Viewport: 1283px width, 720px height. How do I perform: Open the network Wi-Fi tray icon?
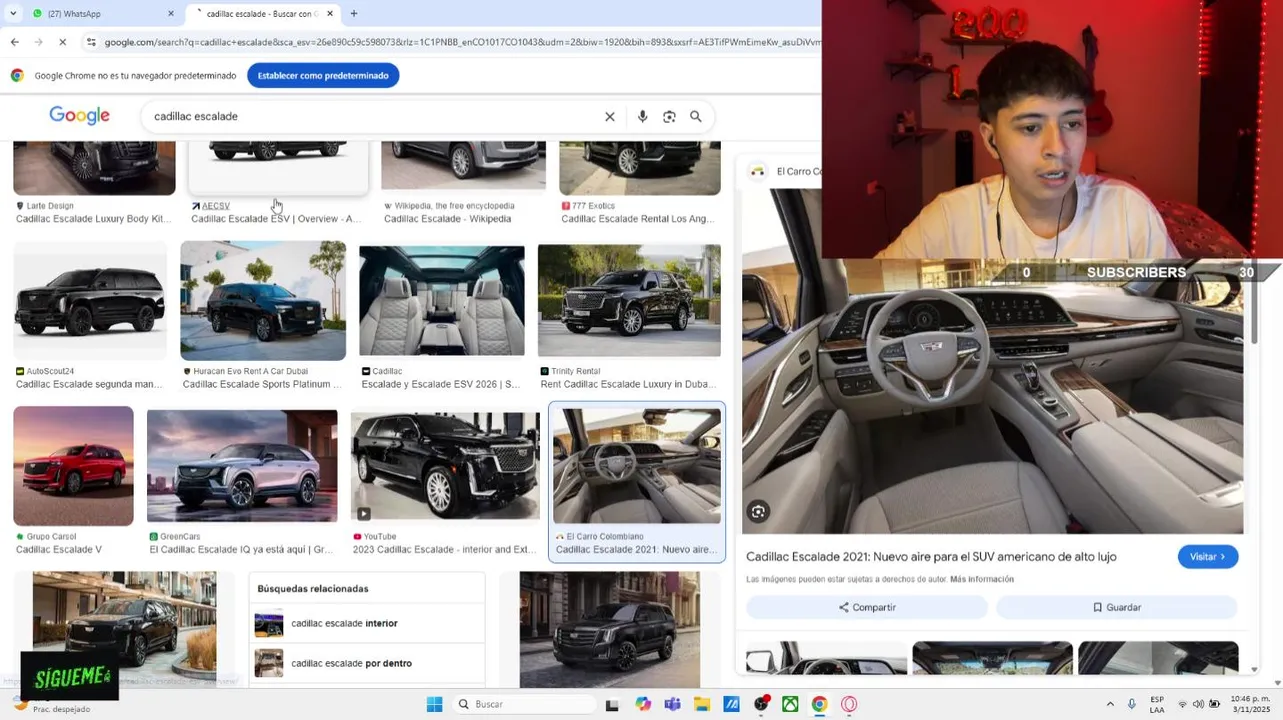point(1182,704)
